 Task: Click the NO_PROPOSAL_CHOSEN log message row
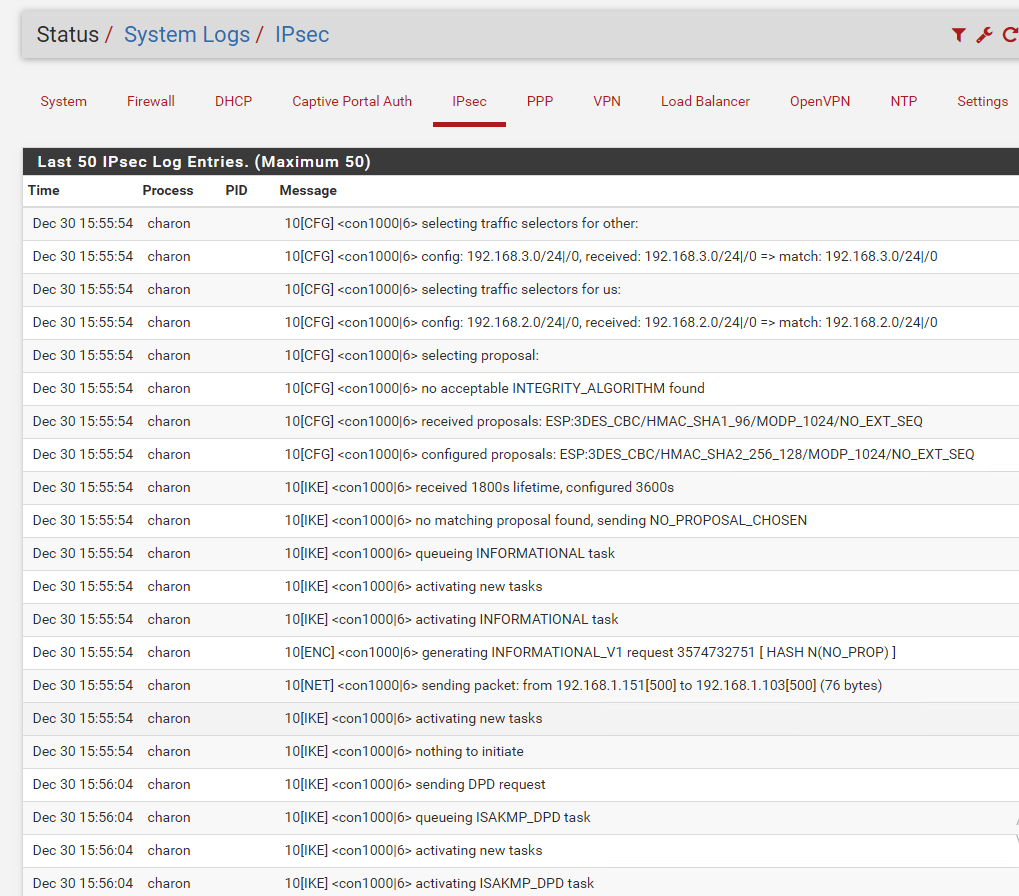point(545,520)
